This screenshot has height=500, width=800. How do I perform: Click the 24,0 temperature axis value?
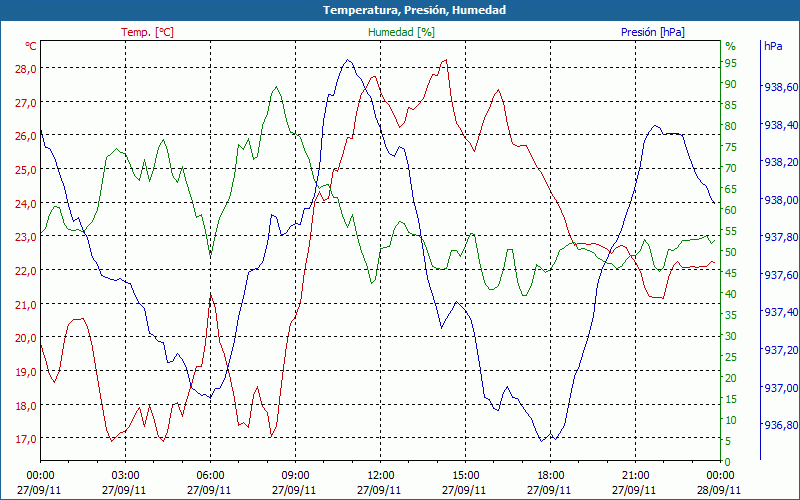[x=26, y=204]
